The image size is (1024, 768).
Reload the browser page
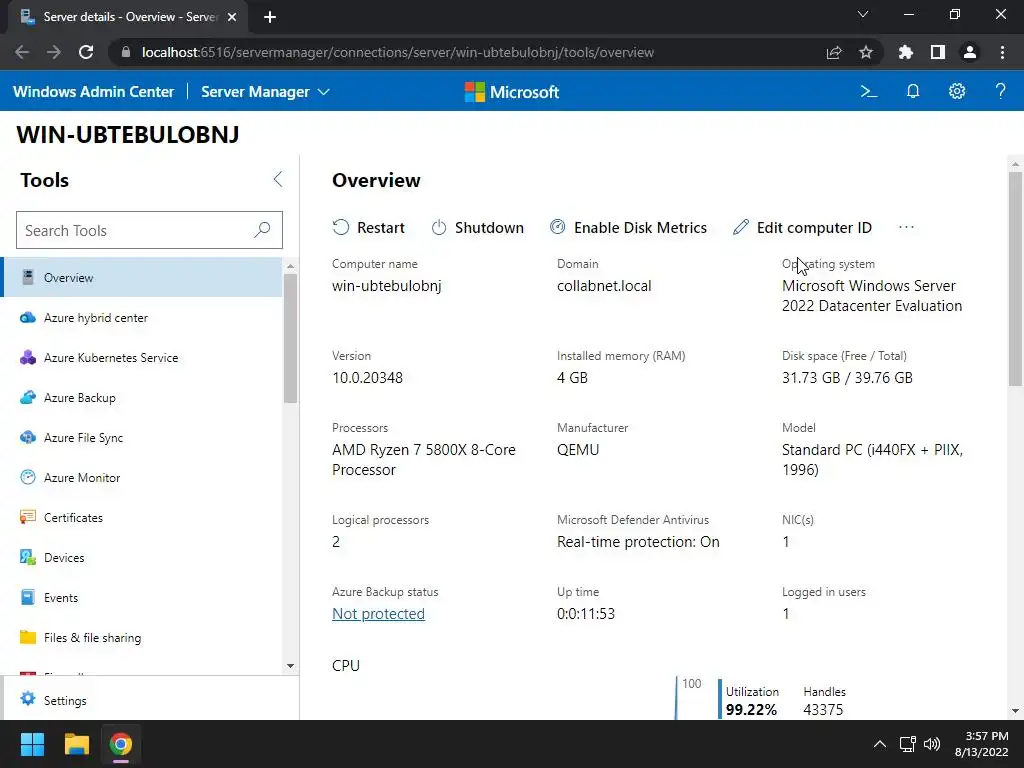(x=86, y=52)
